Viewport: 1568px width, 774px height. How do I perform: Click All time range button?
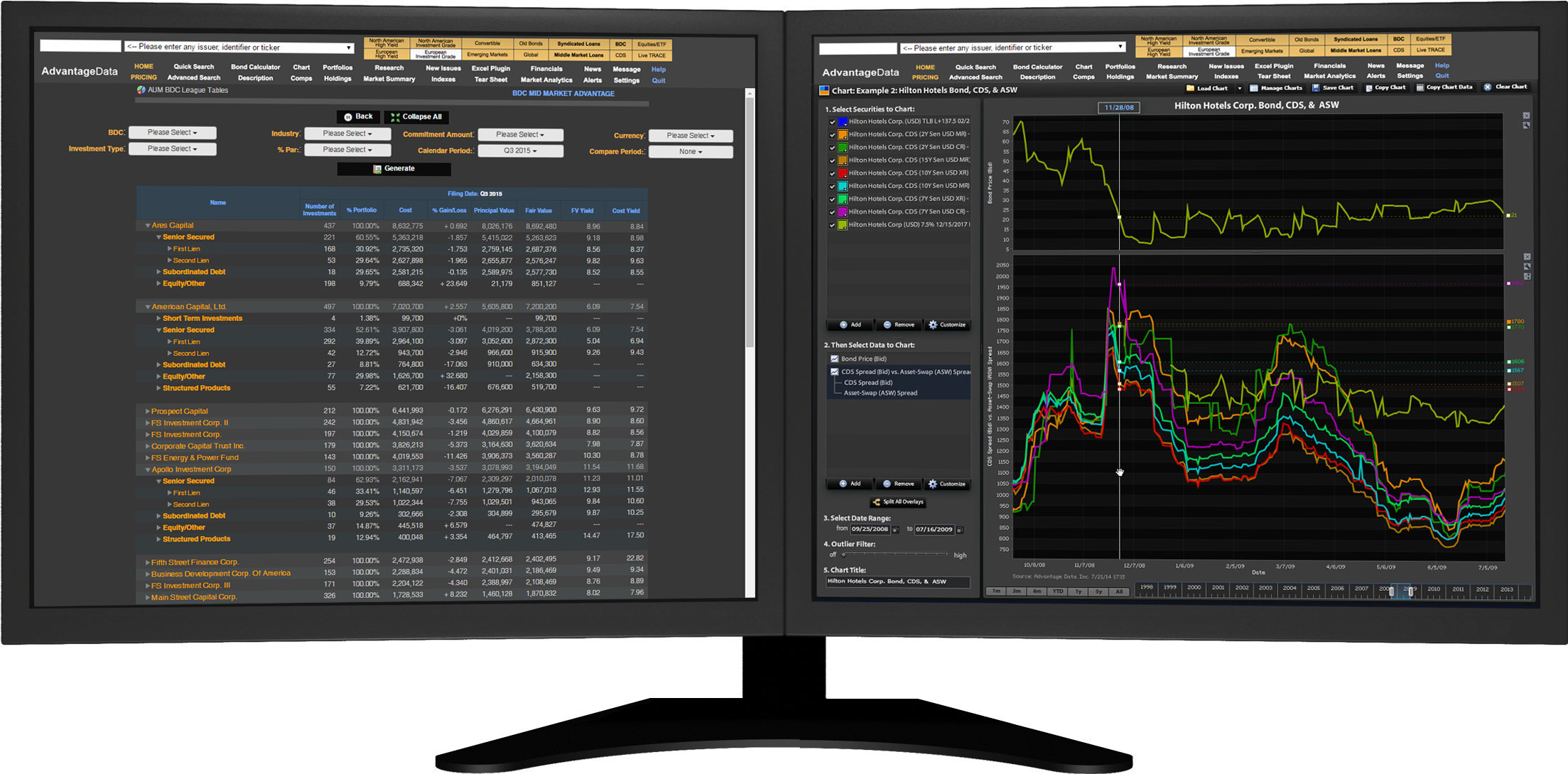[1120, 592]
